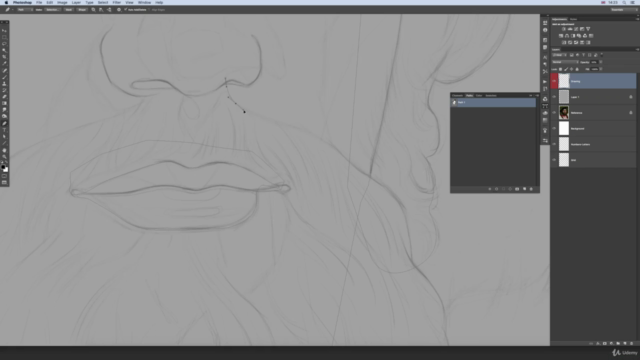The image size is (640, 360).
Task: Select the Type tool
Action: click(x=4, y=130)
